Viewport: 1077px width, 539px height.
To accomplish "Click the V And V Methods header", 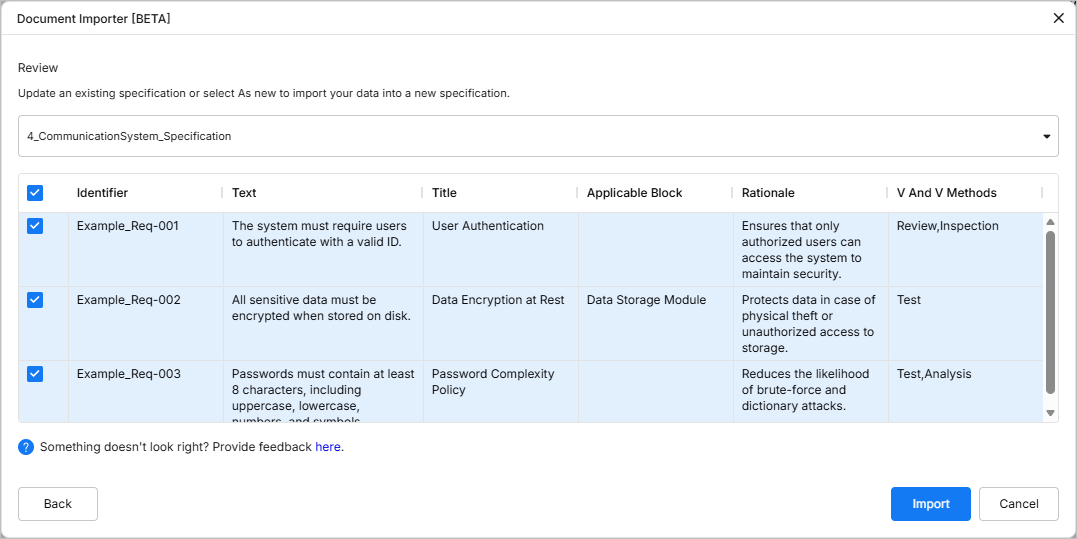I will point(946,193).
